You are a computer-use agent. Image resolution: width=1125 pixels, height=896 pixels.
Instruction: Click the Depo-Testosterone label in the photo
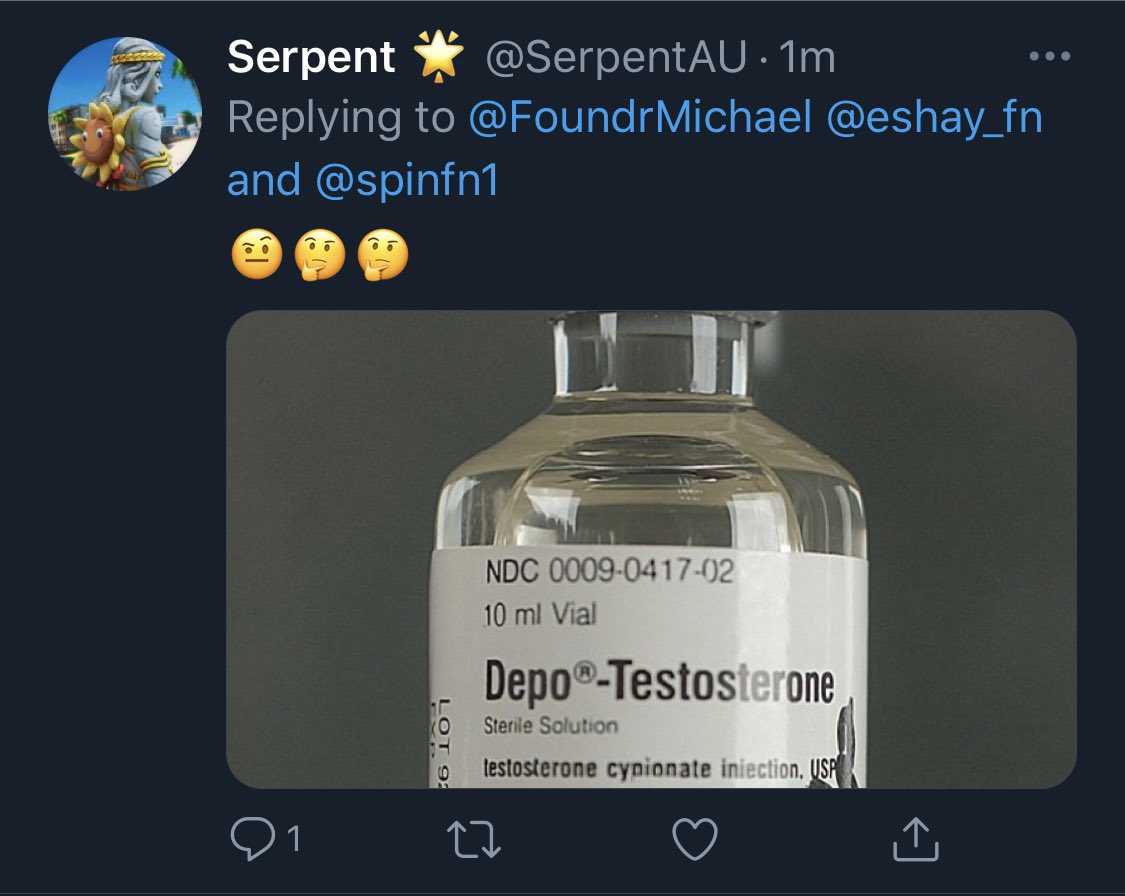click(658, 683)
